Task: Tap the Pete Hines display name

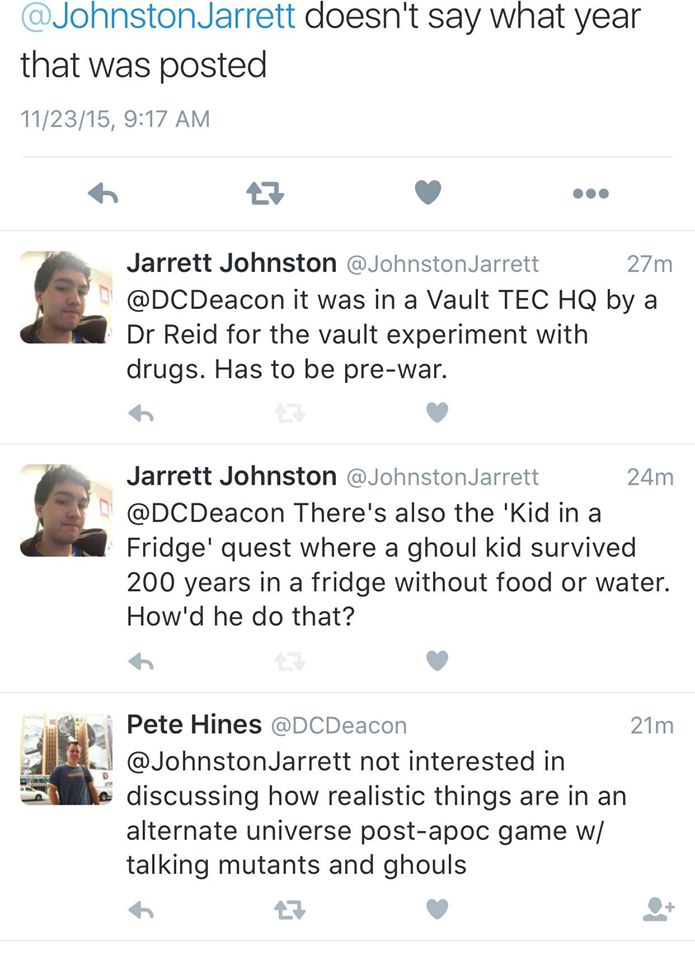Action: point(194,724)
